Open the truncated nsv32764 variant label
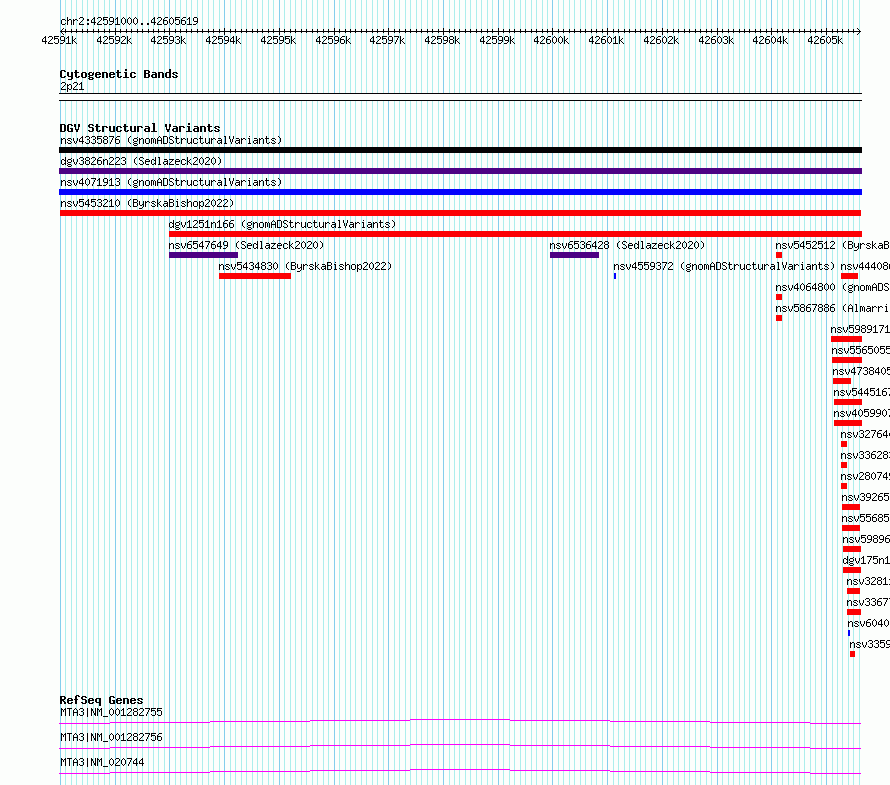Viewport: 890px width, 785px height. click(x=865, y=434)
